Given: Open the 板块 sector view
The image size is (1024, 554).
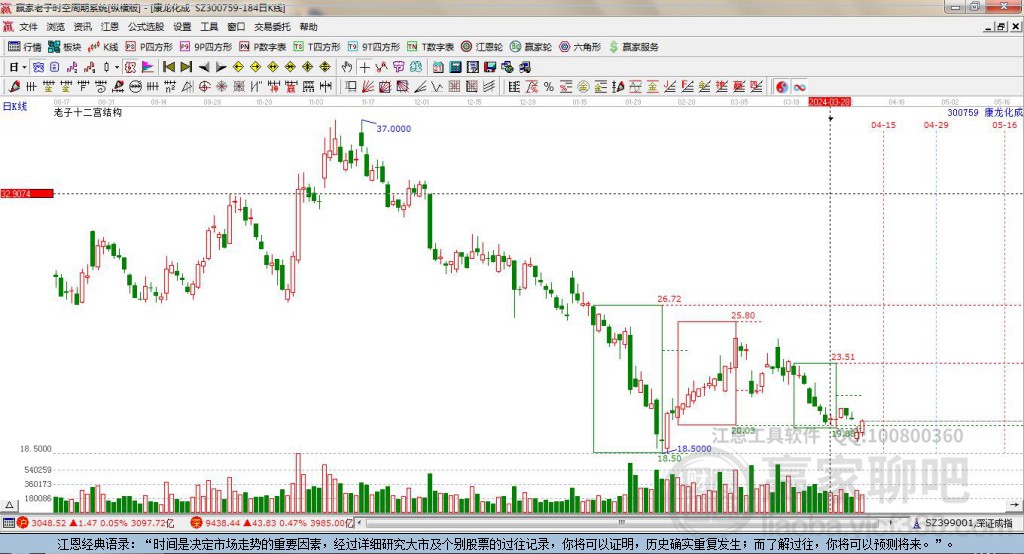Looking at the screenshot, I should click(65, 47).
